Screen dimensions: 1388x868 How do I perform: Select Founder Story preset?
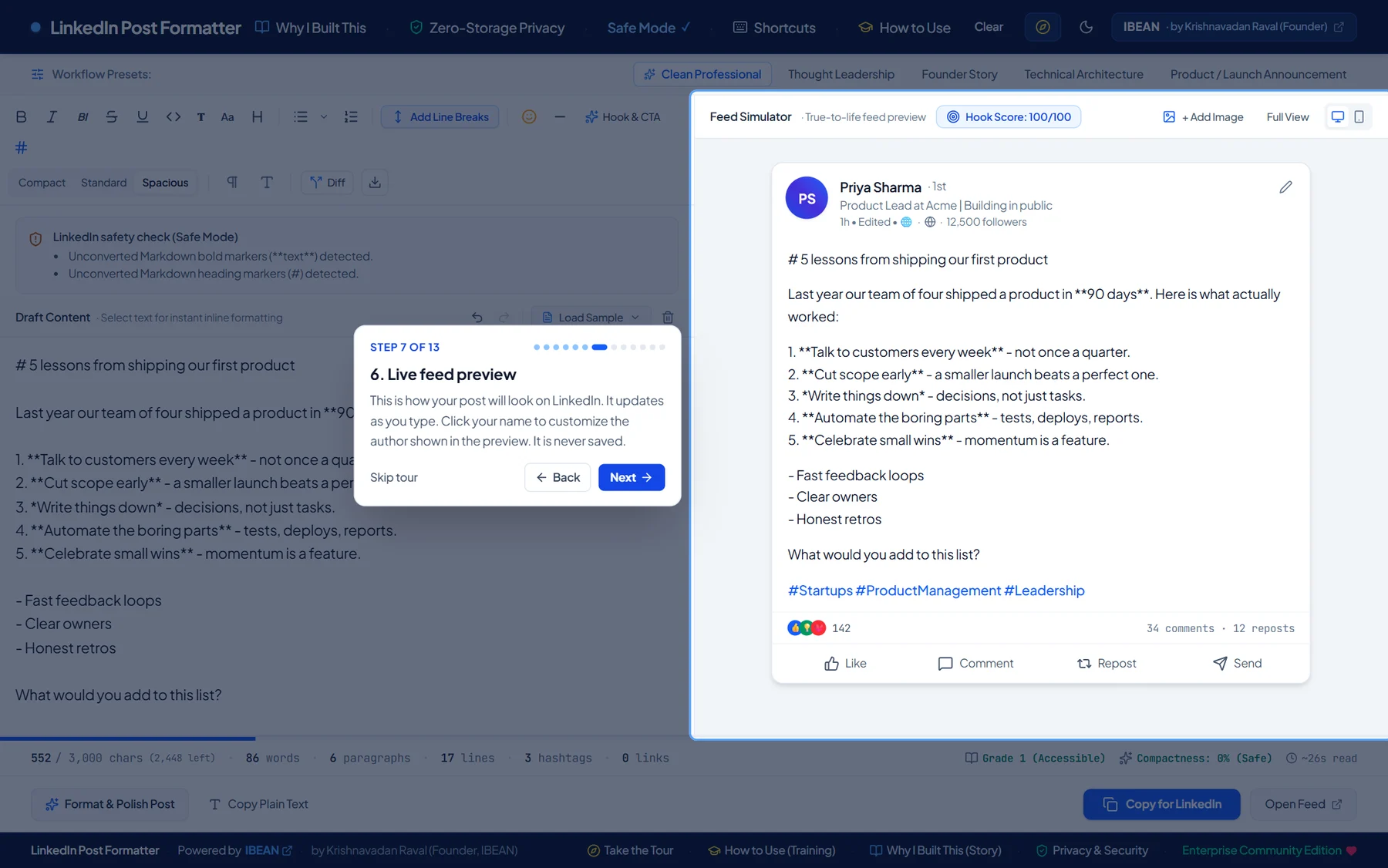959,75
